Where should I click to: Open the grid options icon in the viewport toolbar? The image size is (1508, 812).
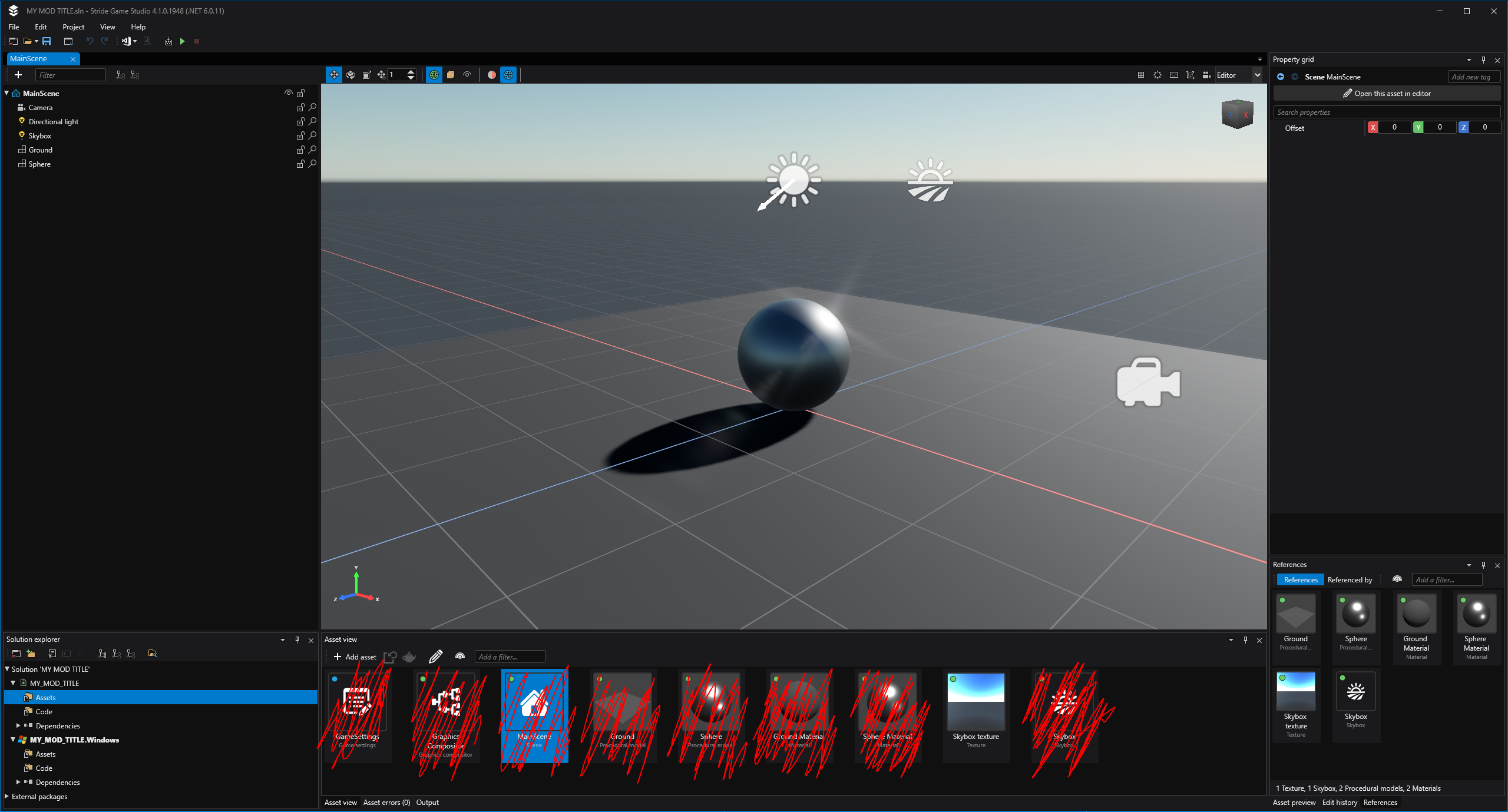pyautogui.click(x=1141, y=75)
